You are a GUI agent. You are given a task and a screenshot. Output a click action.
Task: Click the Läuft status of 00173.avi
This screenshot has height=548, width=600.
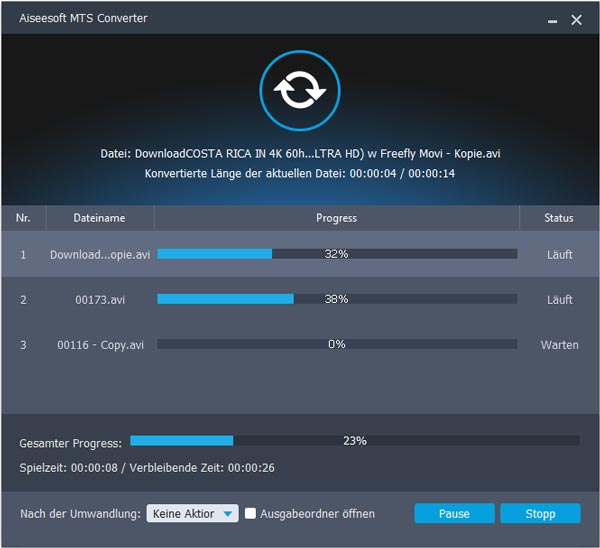pyautogui.click(x=559, y=300)
